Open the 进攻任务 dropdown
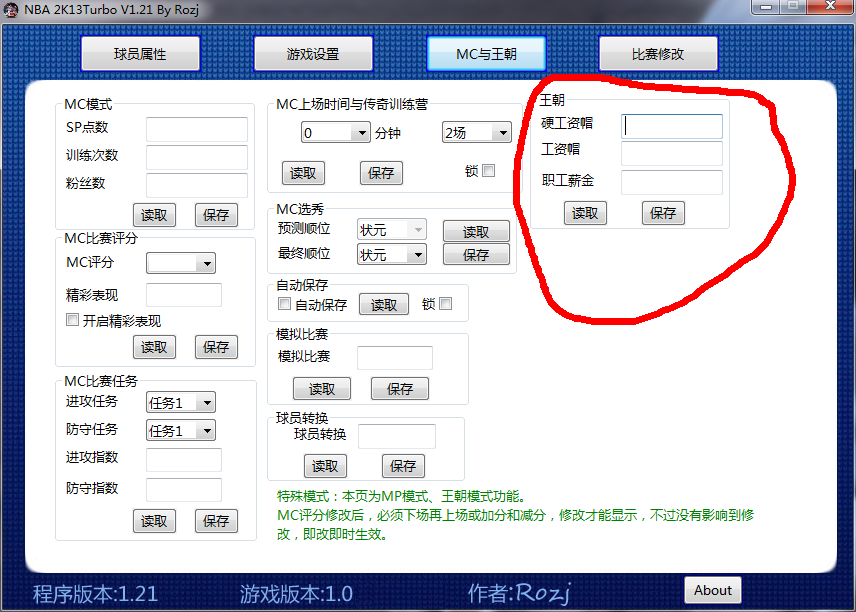This screenshot has height=612, width=856. tap(181, 402)
